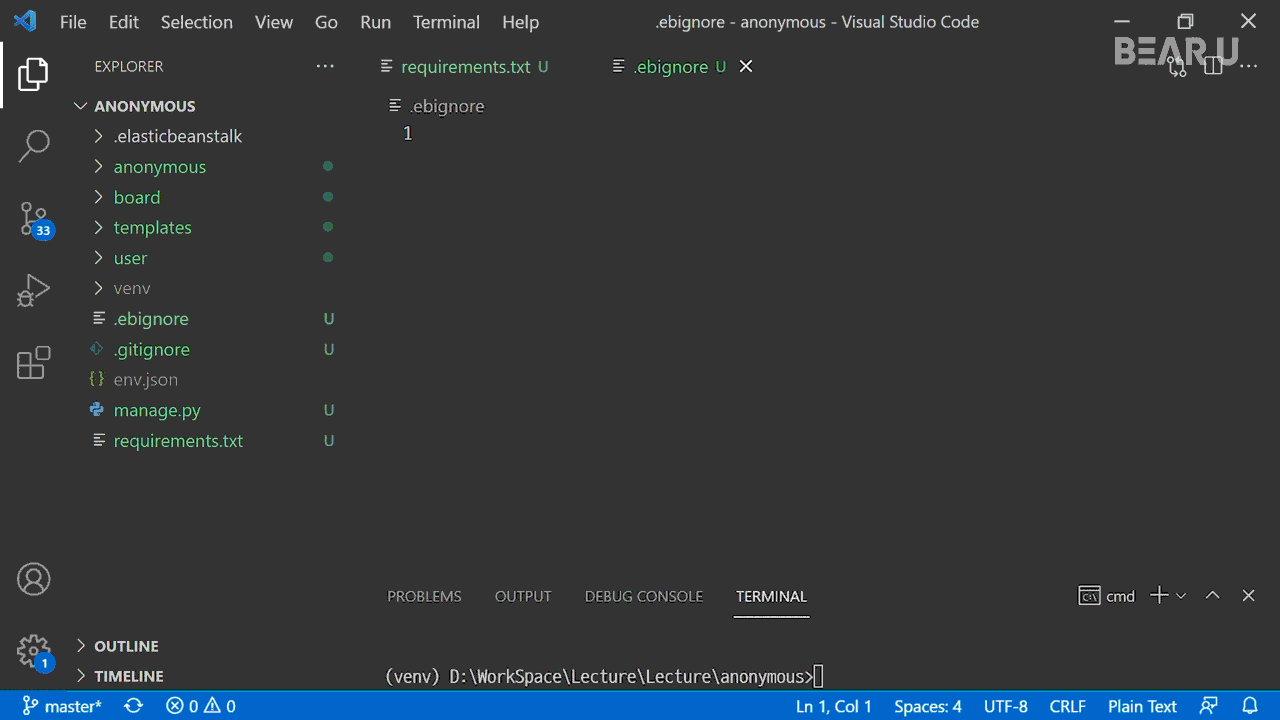Select the .ebignore editor tab
Viewport: 1280px width, 720px height.
(x=670, y=67)
